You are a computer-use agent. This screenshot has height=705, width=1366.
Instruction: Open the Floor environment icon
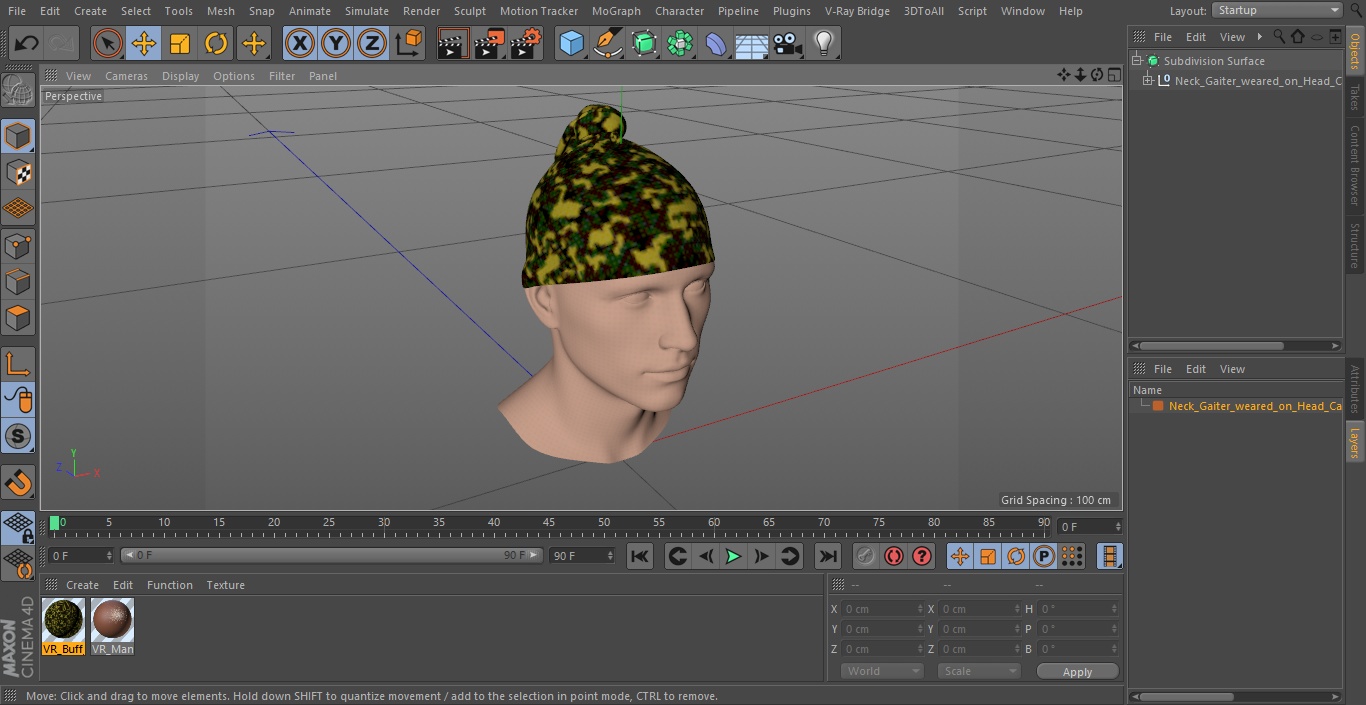(752, 44)
